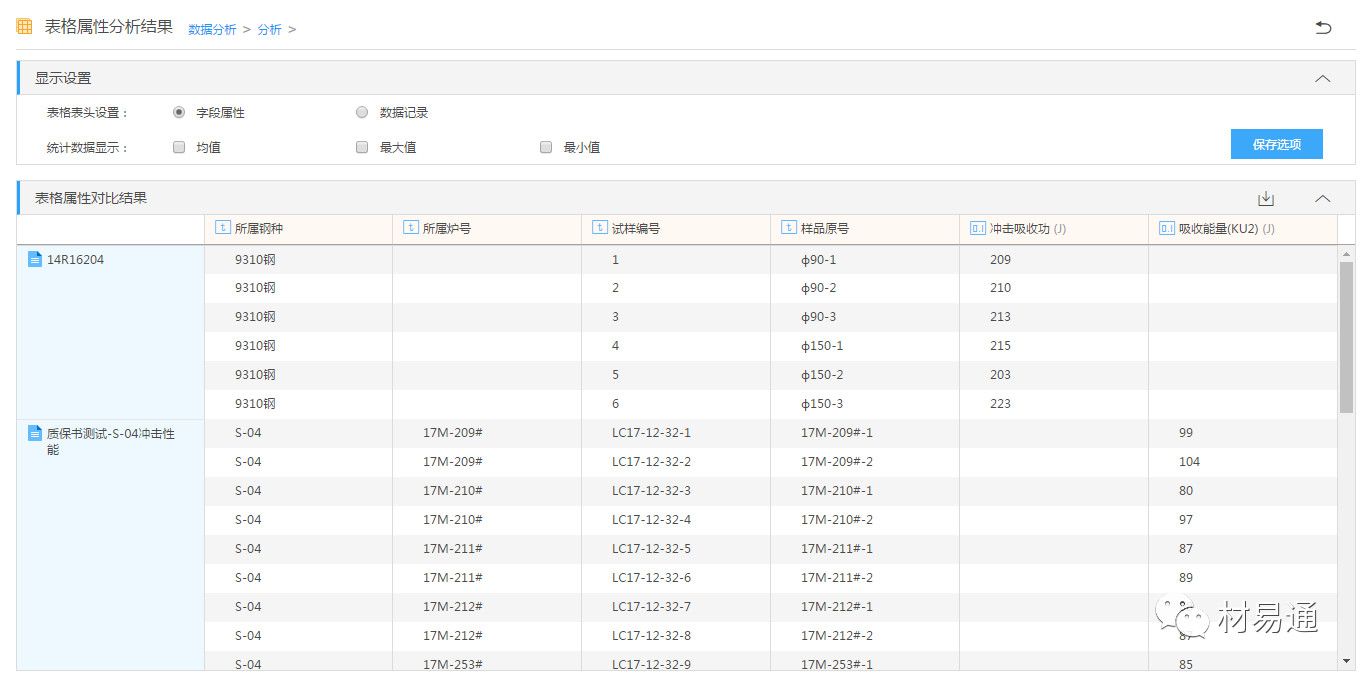Select the 字段属性 radio button
This screenshot has width=1363, height=678.
[179, 113]
